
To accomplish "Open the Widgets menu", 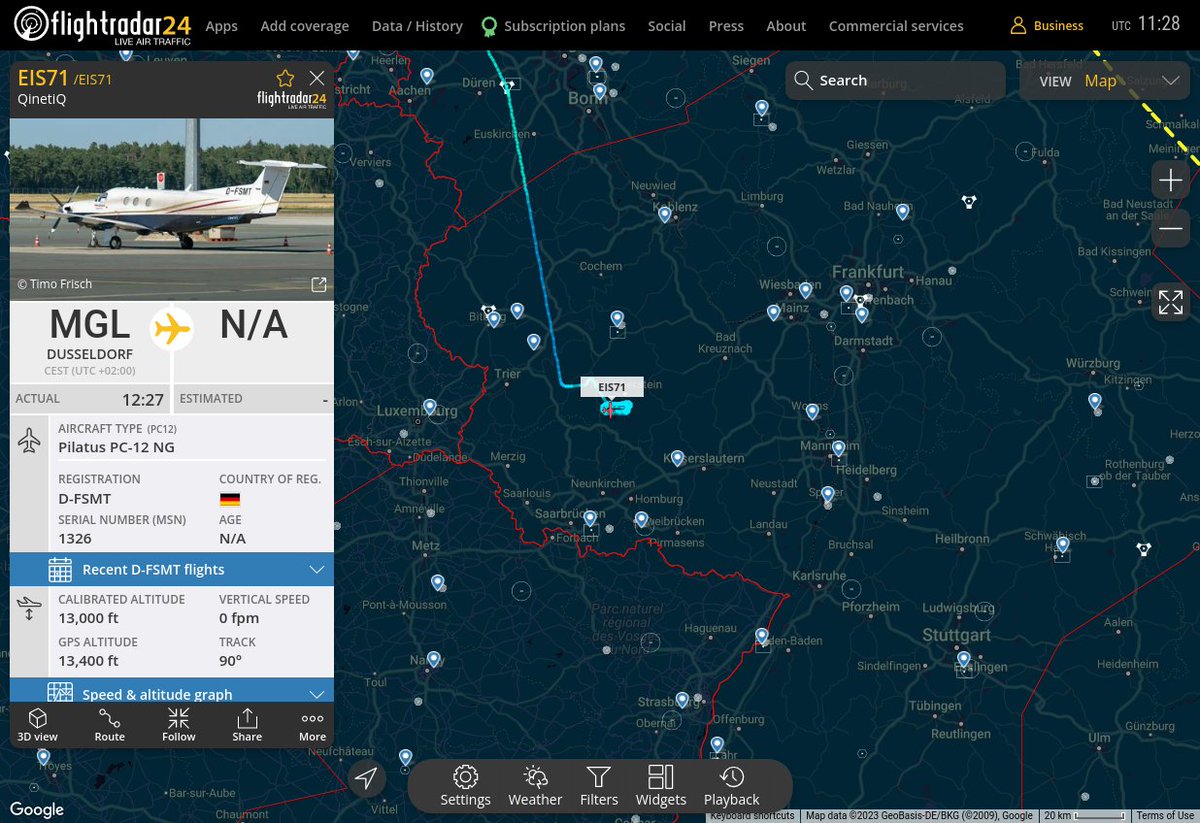I will click(x=661, y=786).
